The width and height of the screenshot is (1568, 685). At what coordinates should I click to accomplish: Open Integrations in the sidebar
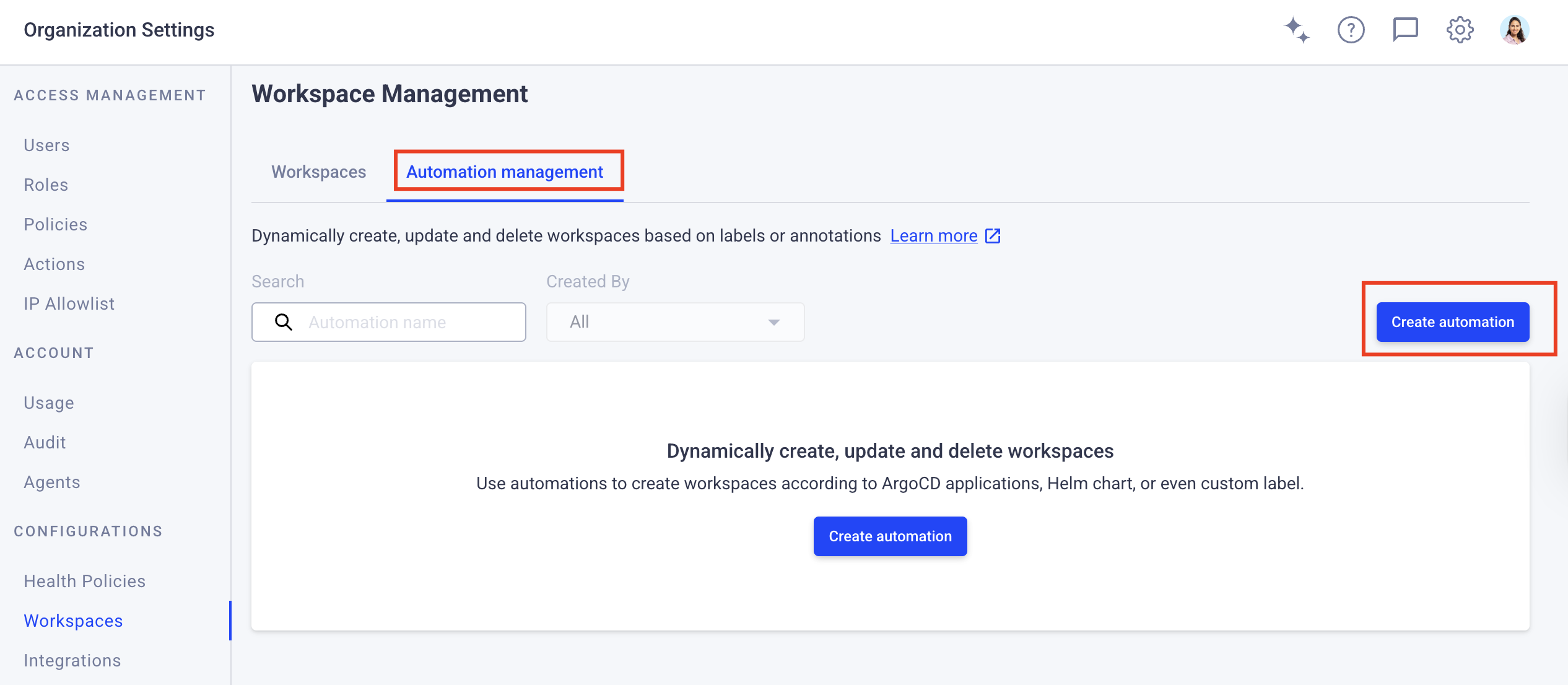tap(72, 660)
